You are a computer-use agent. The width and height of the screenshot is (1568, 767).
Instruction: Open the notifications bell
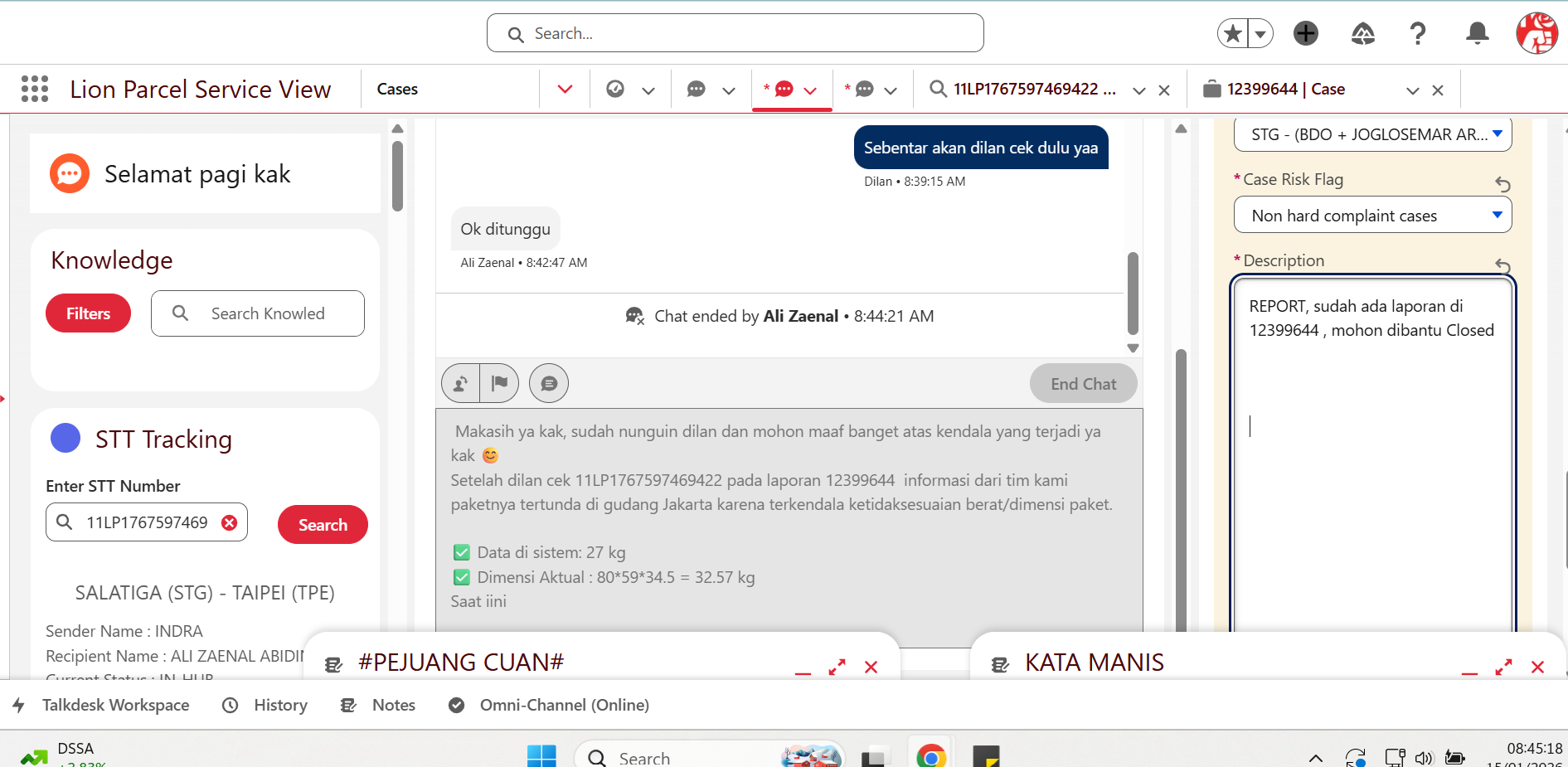click(1477, 33)
